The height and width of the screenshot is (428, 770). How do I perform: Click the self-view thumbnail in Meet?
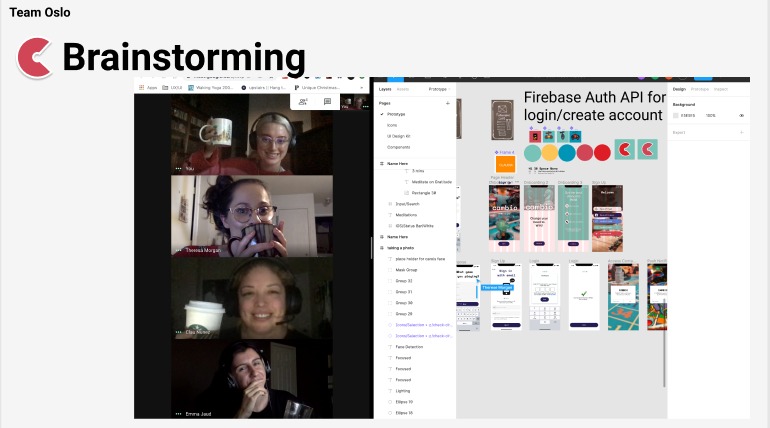[354, 102]
